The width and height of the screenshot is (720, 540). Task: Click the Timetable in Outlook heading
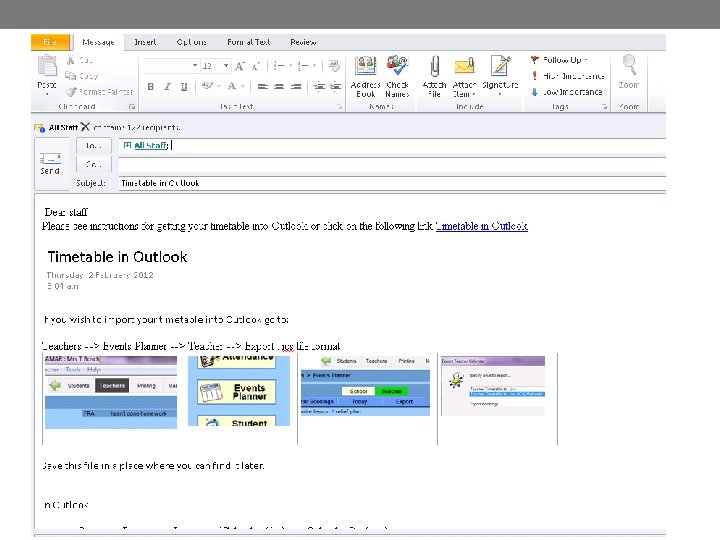[117, 257]
